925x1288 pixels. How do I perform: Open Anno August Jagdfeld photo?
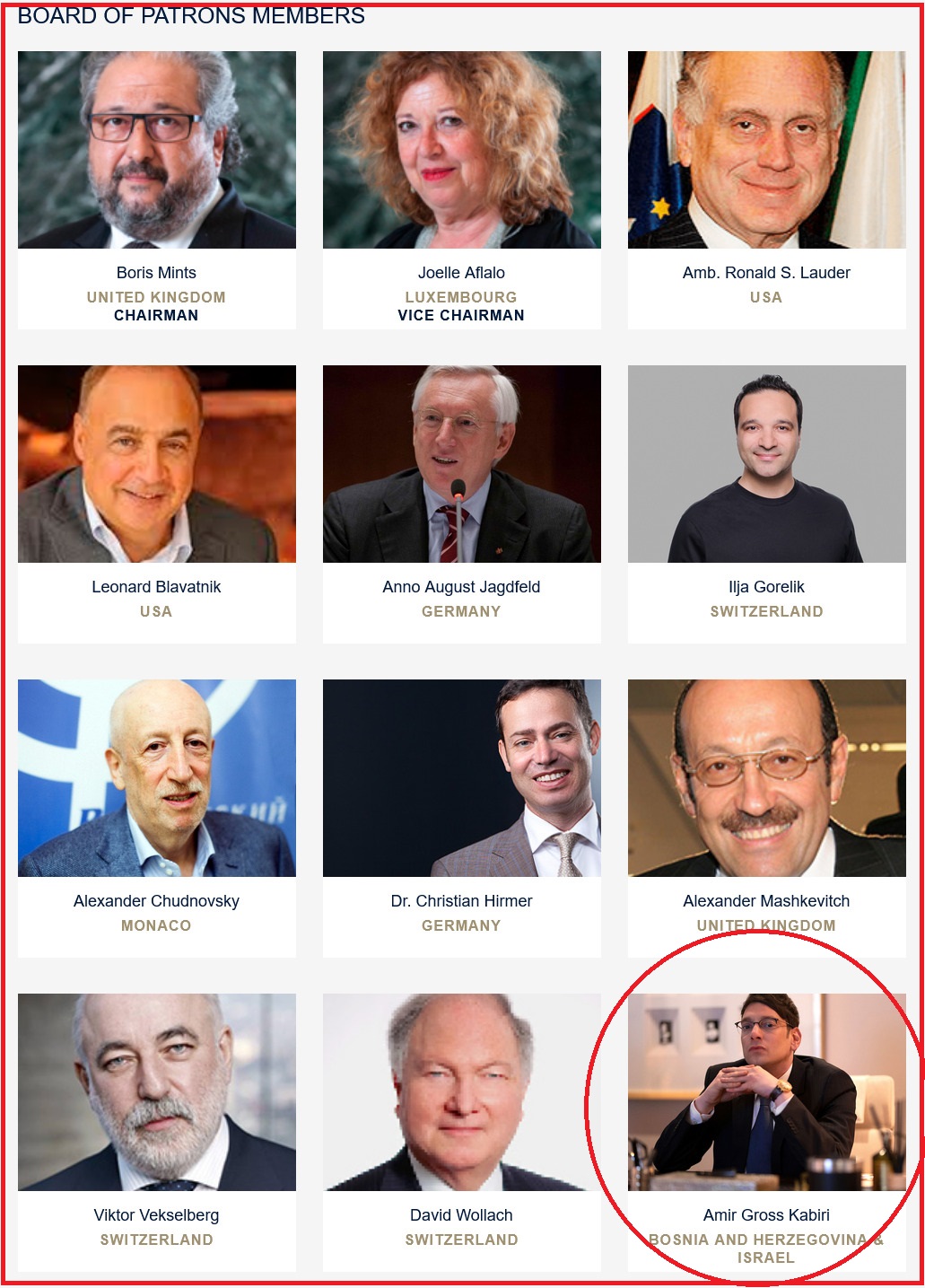point(462,464)
